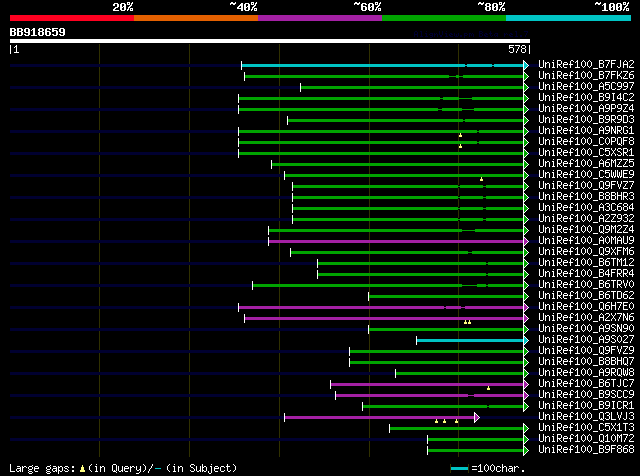
Task: Click the purple alignment bar for A0MAU9
Action: click(x=396, y=242)
